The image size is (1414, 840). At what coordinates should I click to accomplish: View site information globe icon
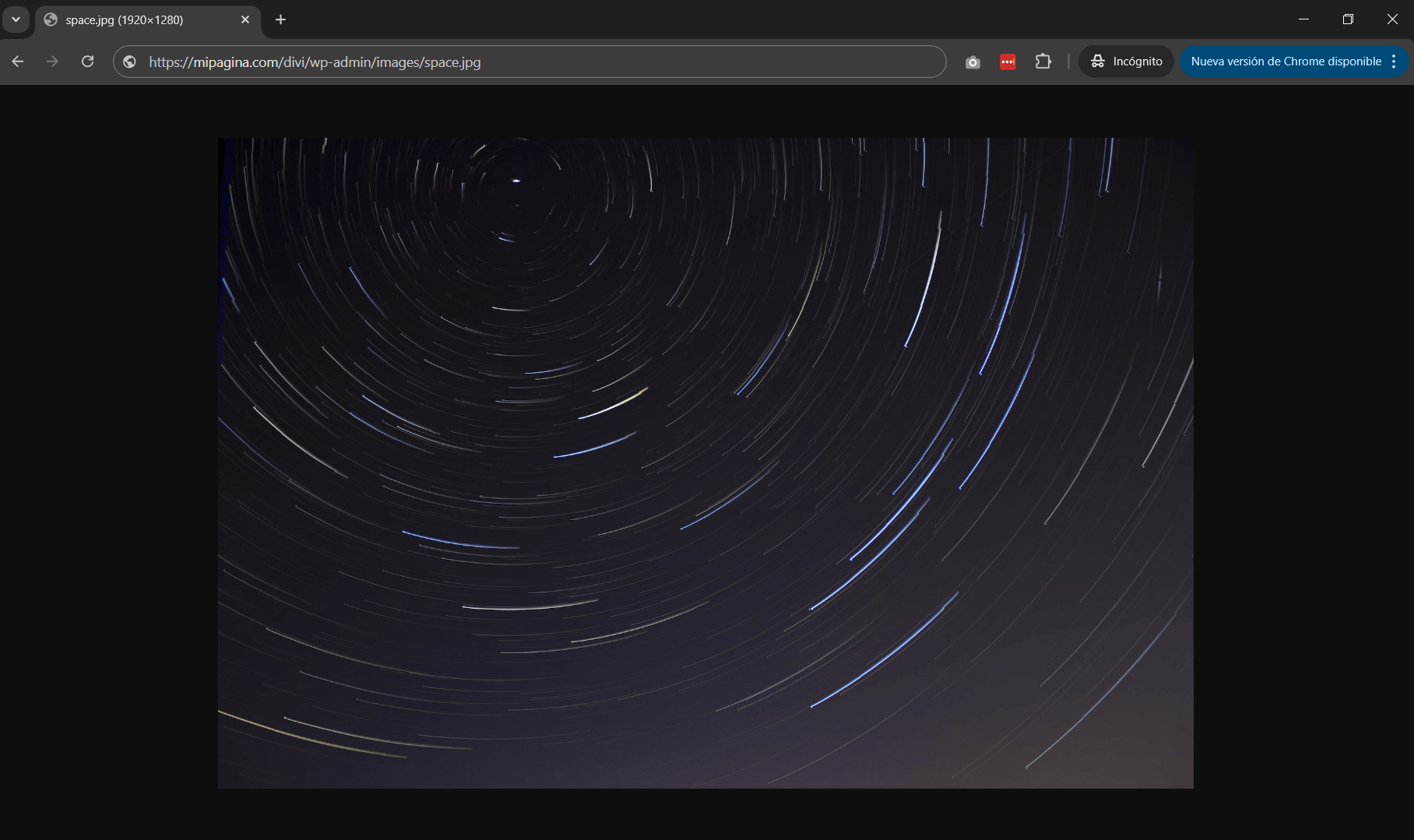pos(130,62)
